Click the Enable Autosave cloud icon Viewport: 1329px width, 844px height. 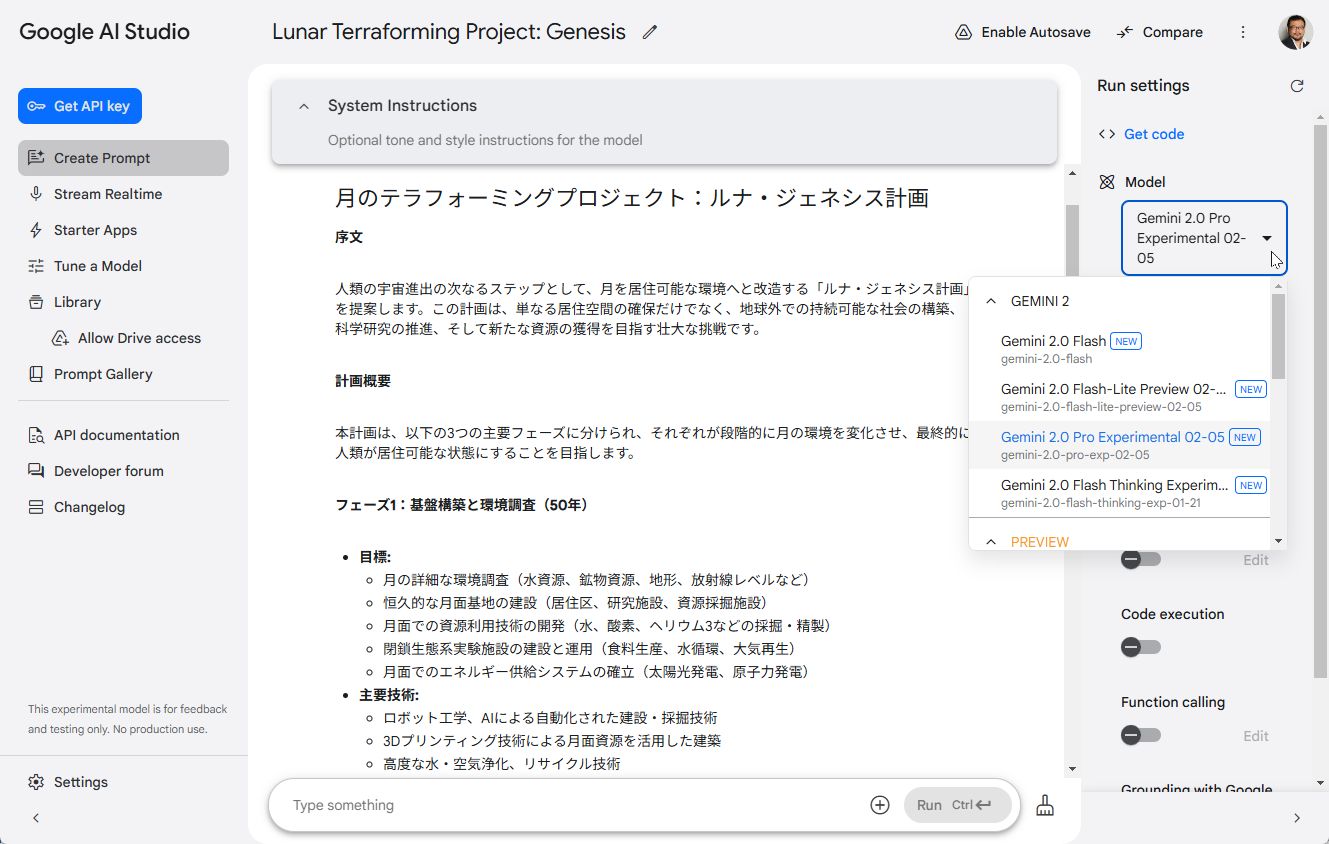coord(963,32)
